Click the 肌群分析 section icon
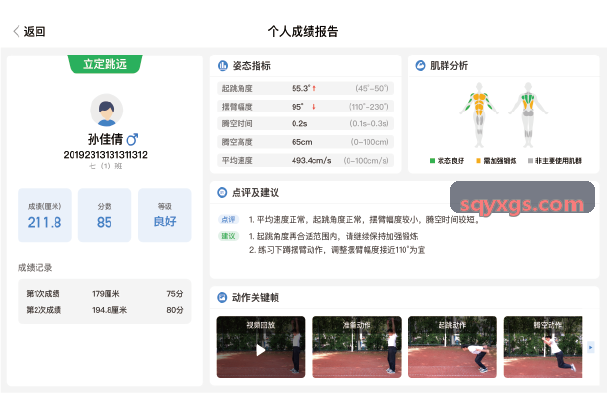 coord(420,66)
